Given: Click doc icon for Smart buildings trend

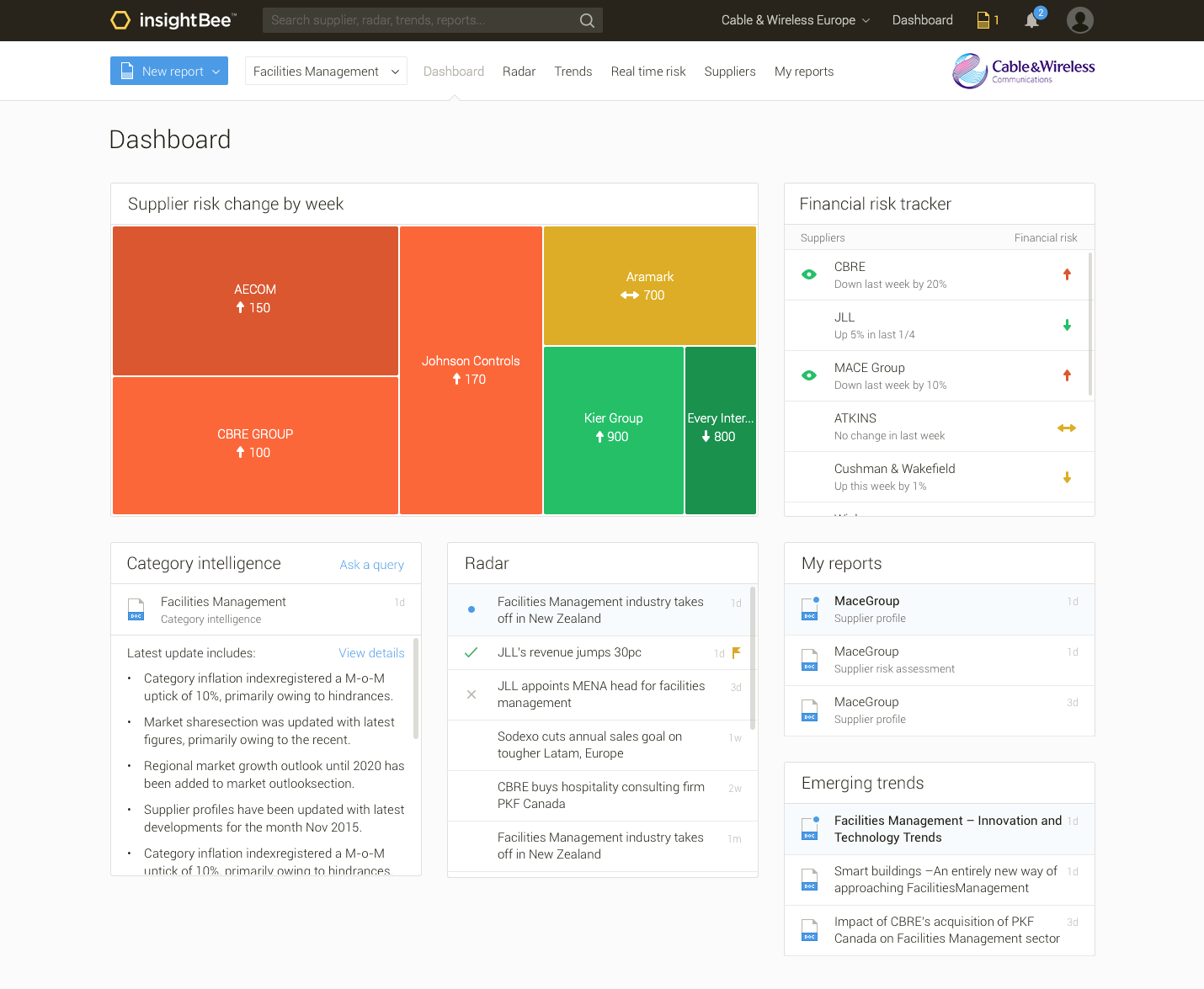Looking at the screenshot, I should pos(809,880).
